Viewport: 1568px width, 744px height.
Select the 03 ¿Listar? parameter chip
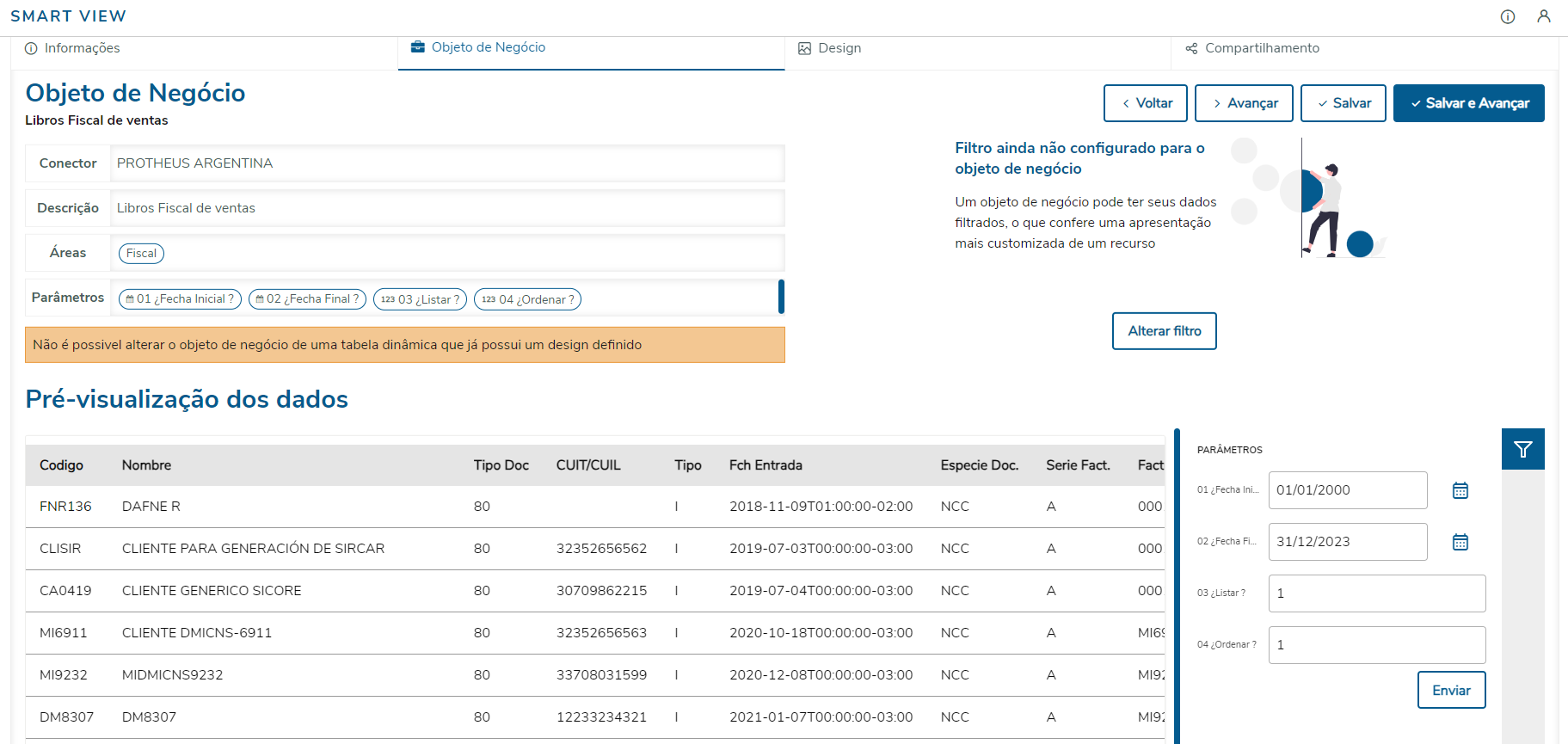pyautogui.click(x=421, y=299)
